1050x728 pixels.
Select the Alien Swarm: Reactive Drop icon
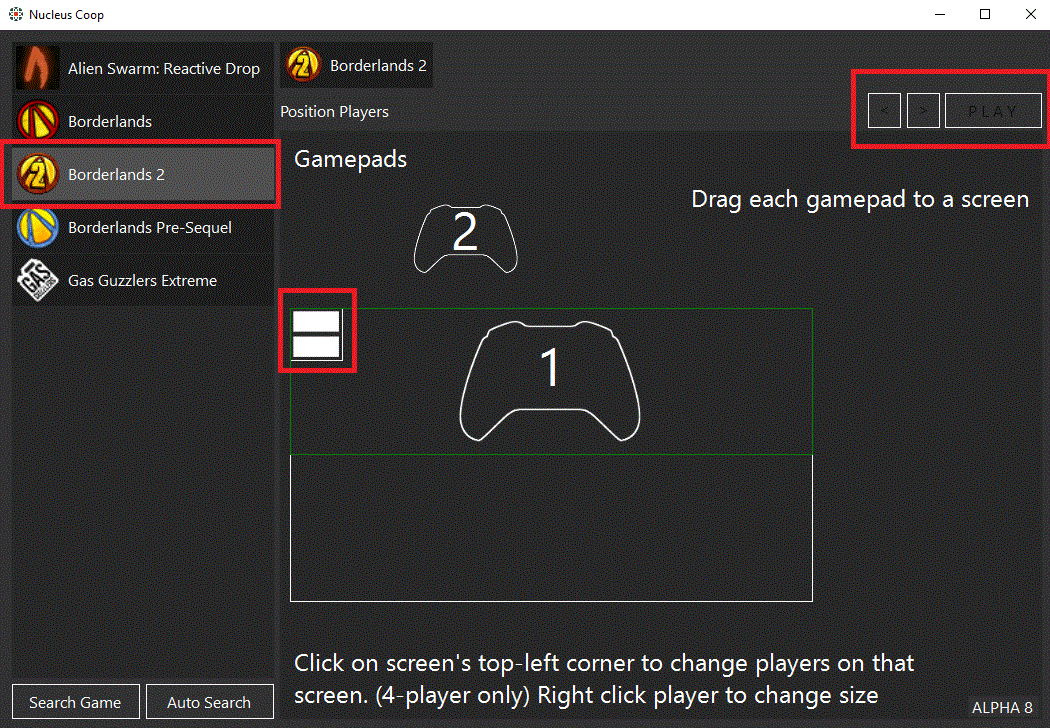(38, 68)
